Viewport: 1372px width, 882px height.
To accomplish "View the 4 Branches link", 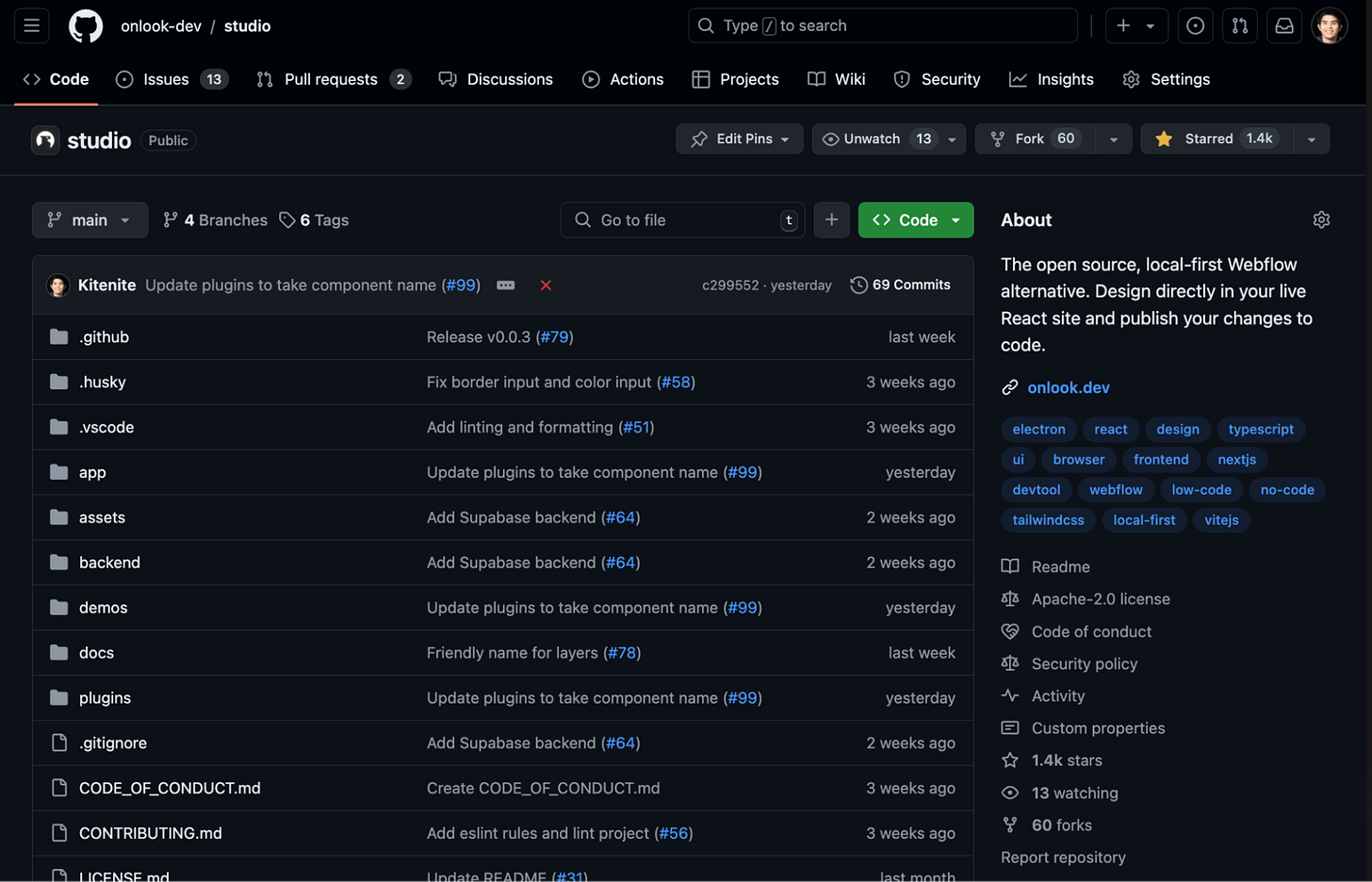I will click(215, 220).
